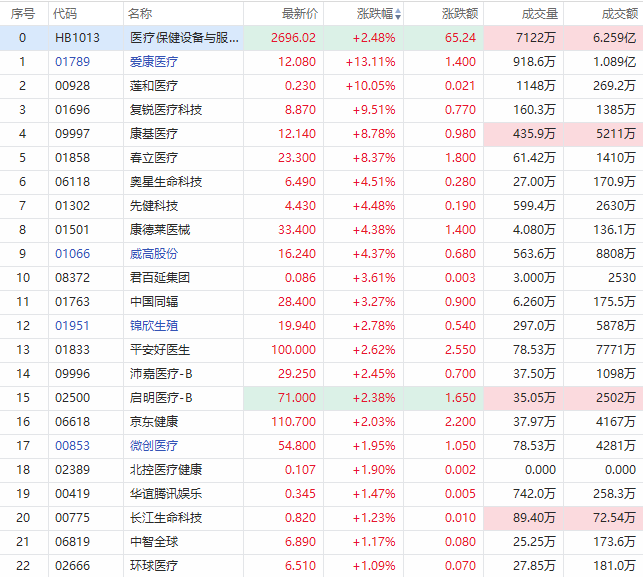Open stock code link 00853
643x577 pixels.
pos(72,446)
